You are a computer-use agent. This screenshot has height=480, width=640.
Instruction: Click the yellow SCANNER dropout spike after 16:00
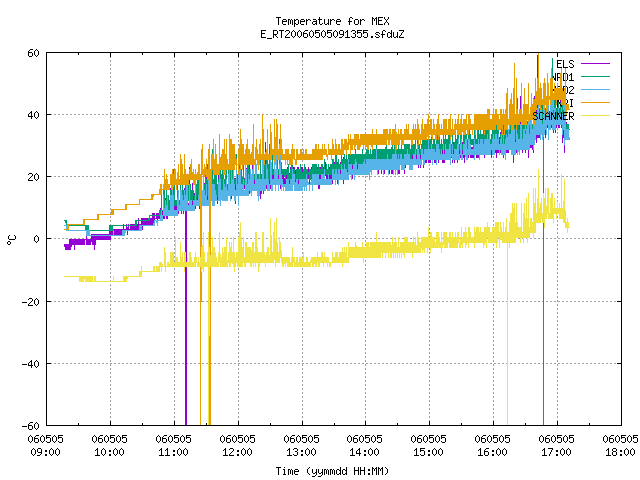coord(507,333)
